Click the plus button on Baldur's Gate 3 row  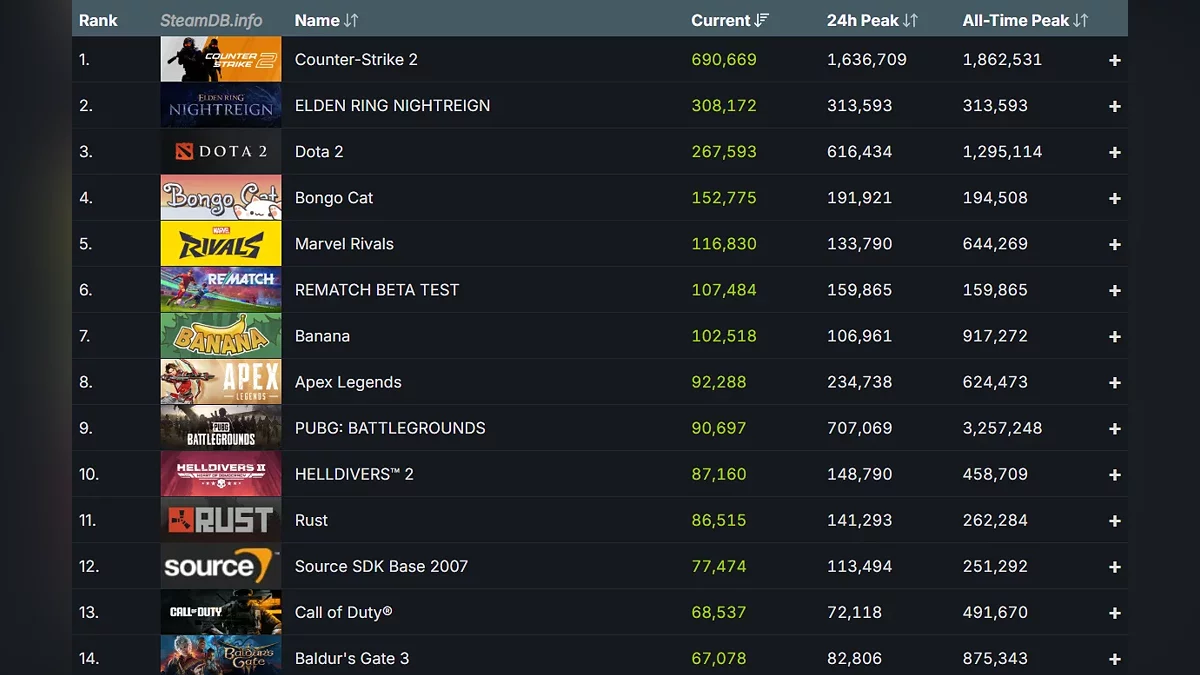coord(1114,659)
